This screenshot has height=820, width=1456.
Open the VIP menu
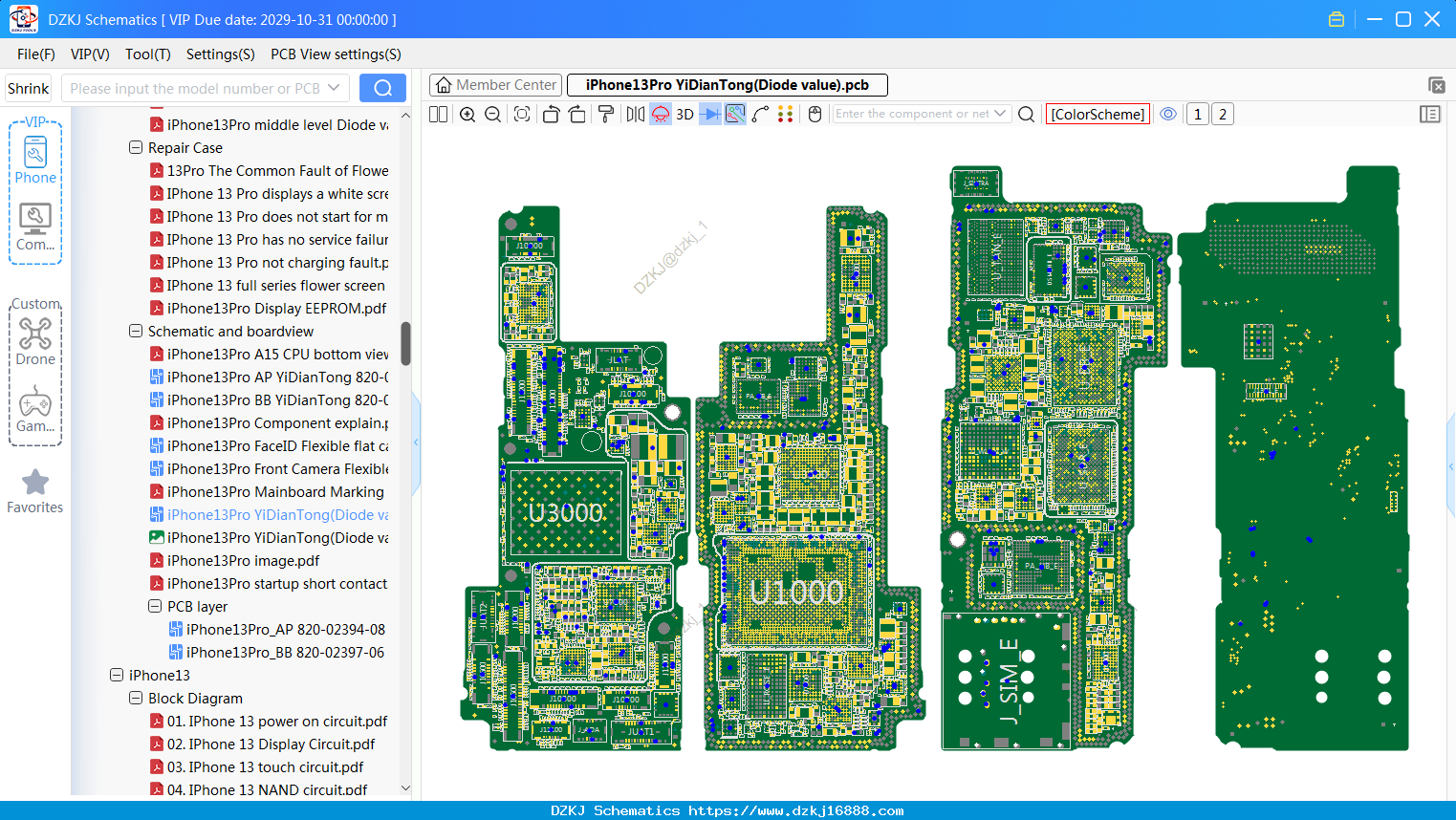click(x=90, y=54)
